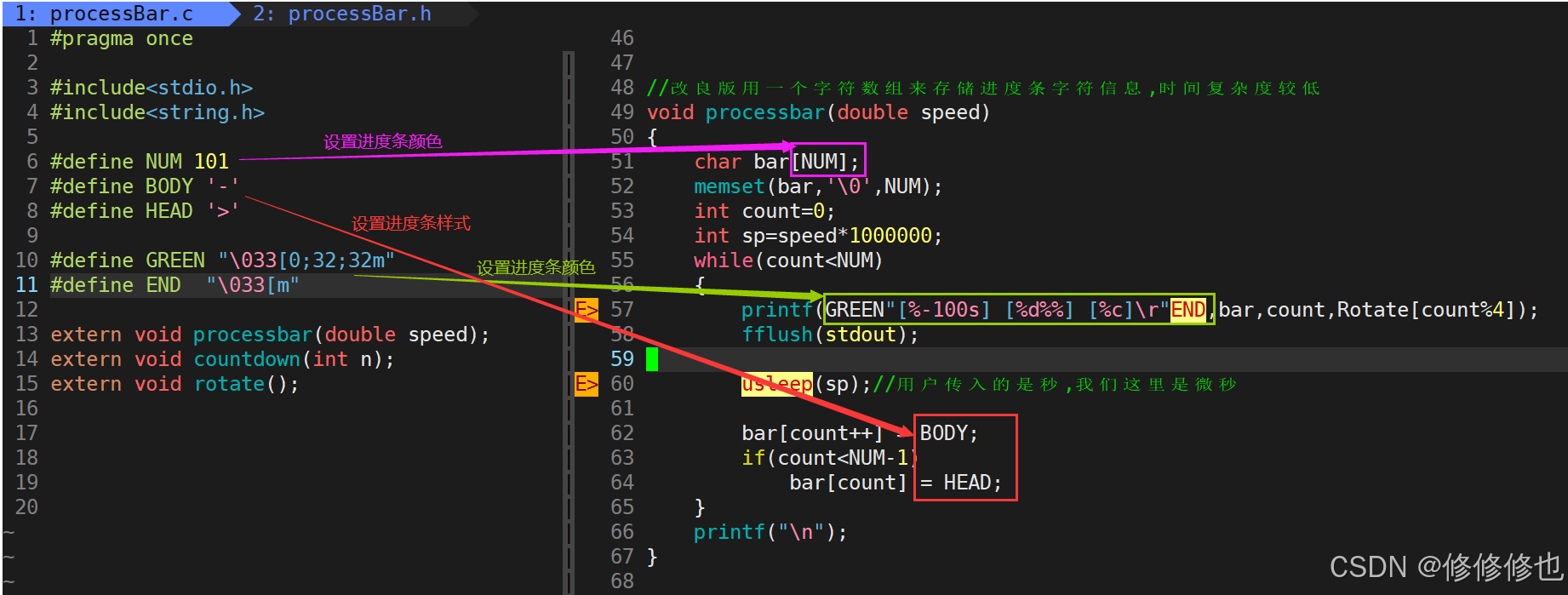Click 'extern void rotate();' declaration
Screen dimensions: 1568x595
tap(175, 385)
